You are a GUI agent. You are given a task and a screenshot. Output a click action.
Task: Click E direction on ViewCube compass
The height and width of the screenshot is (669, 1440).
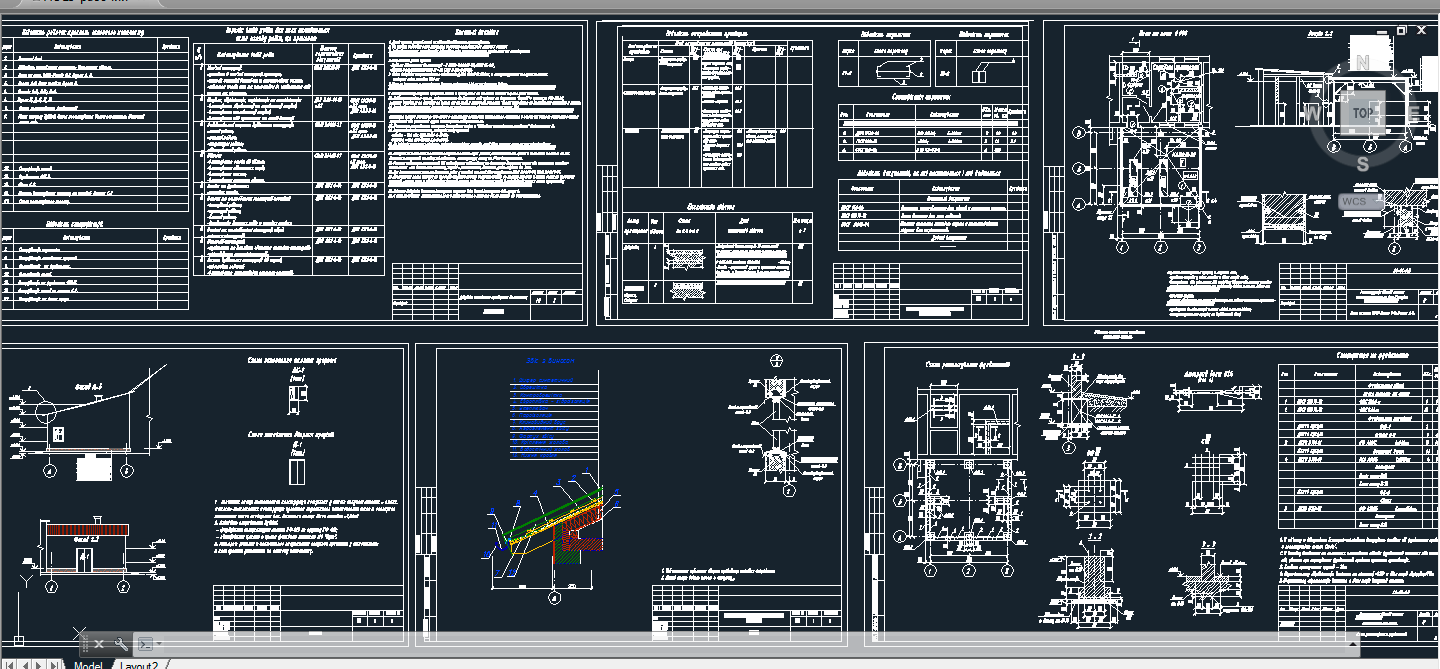[1414, 113]
